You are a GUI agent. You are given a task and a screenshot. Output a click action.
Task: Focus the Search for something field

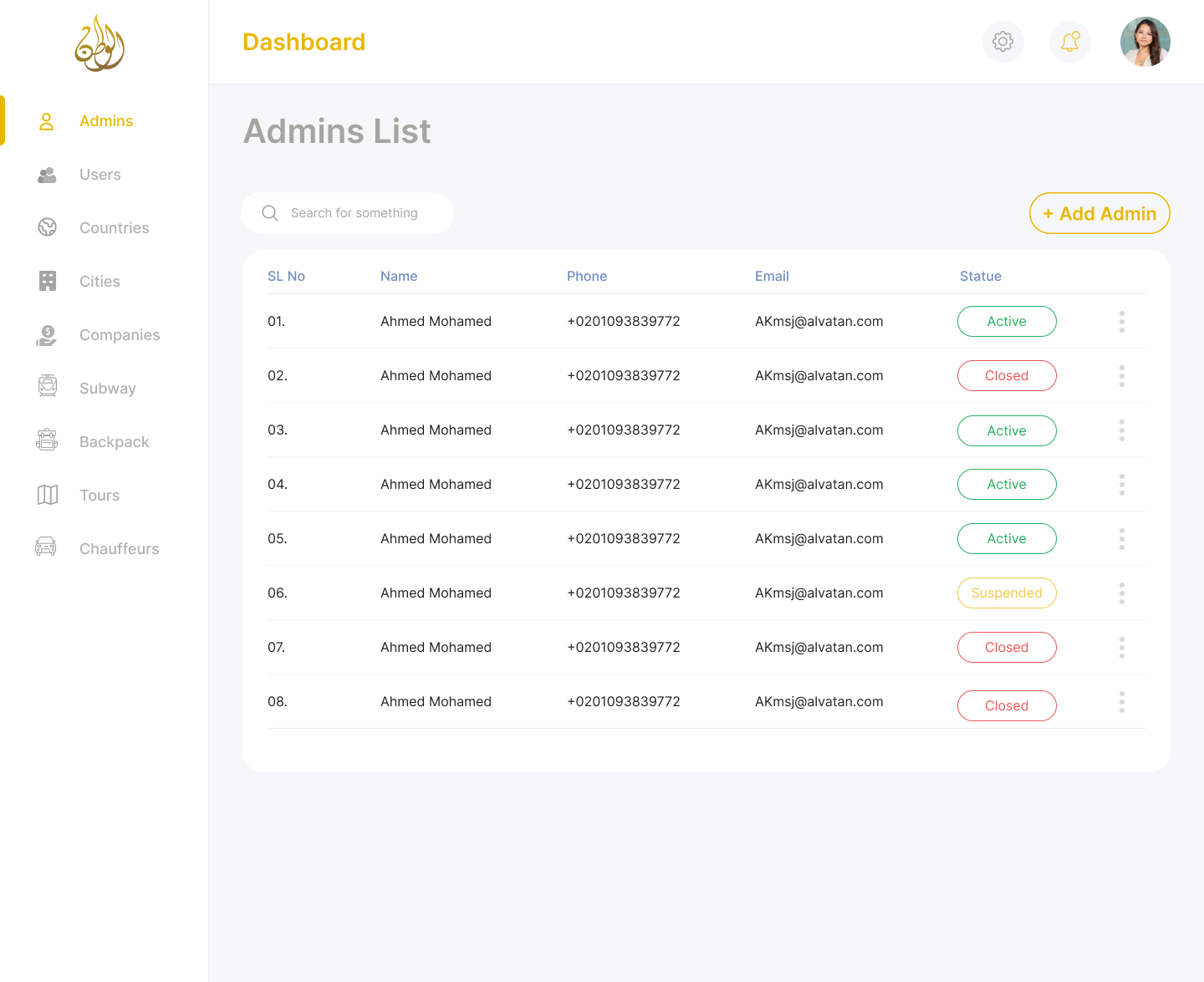(x=347, y=213)
